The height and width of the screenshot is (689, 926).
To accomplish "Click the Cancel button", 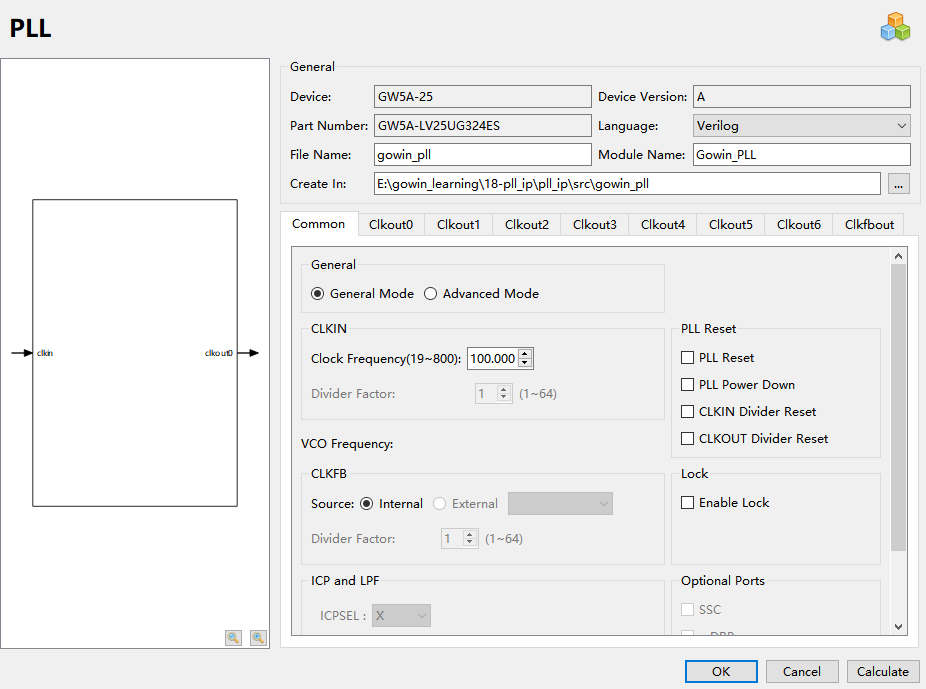I will coord(801,671).
